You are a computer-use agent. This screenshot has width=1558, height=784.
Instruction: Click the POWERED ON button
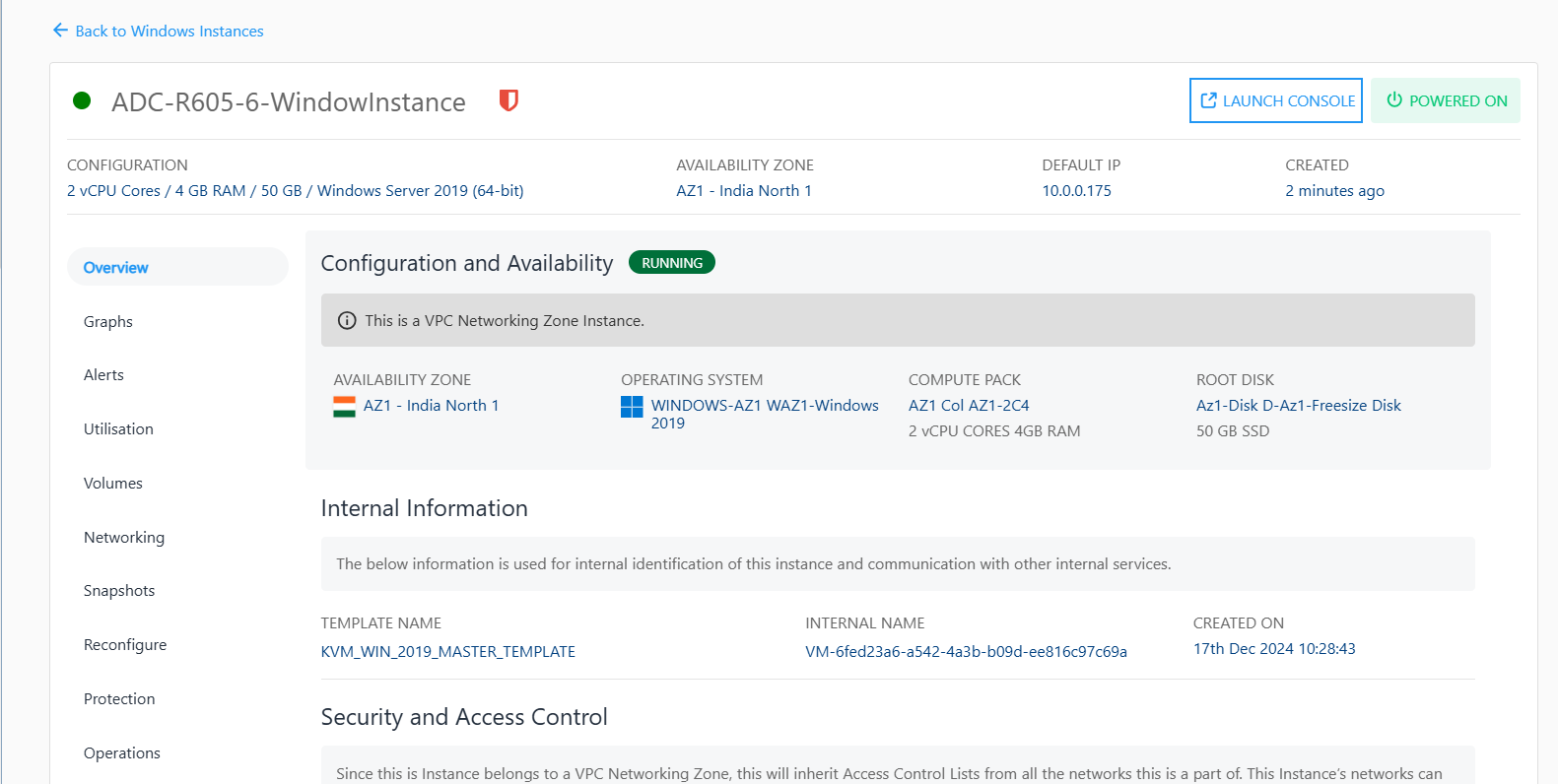pos(1446,100)
